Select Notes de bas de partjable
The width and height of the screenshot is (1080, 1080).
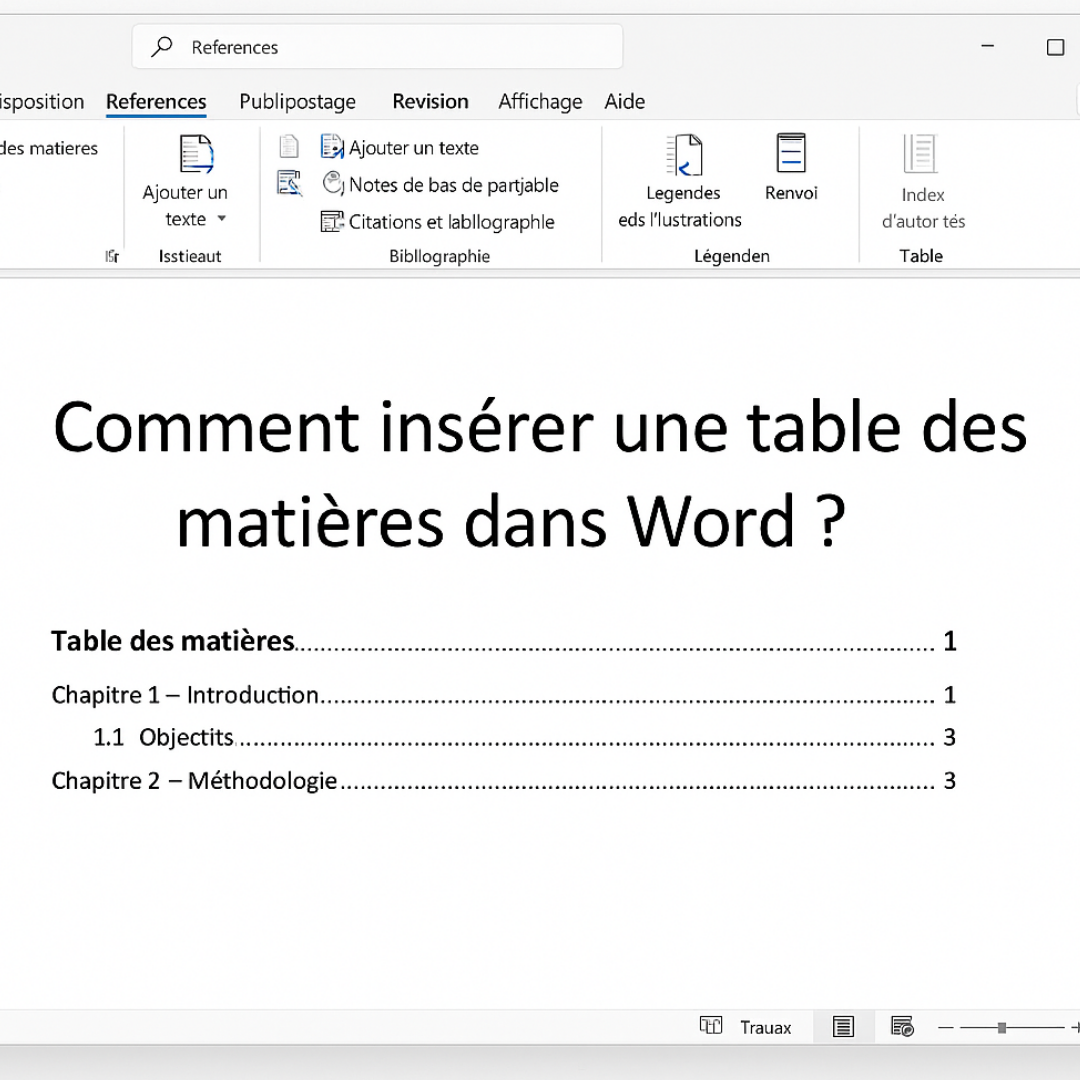[454, 185]
